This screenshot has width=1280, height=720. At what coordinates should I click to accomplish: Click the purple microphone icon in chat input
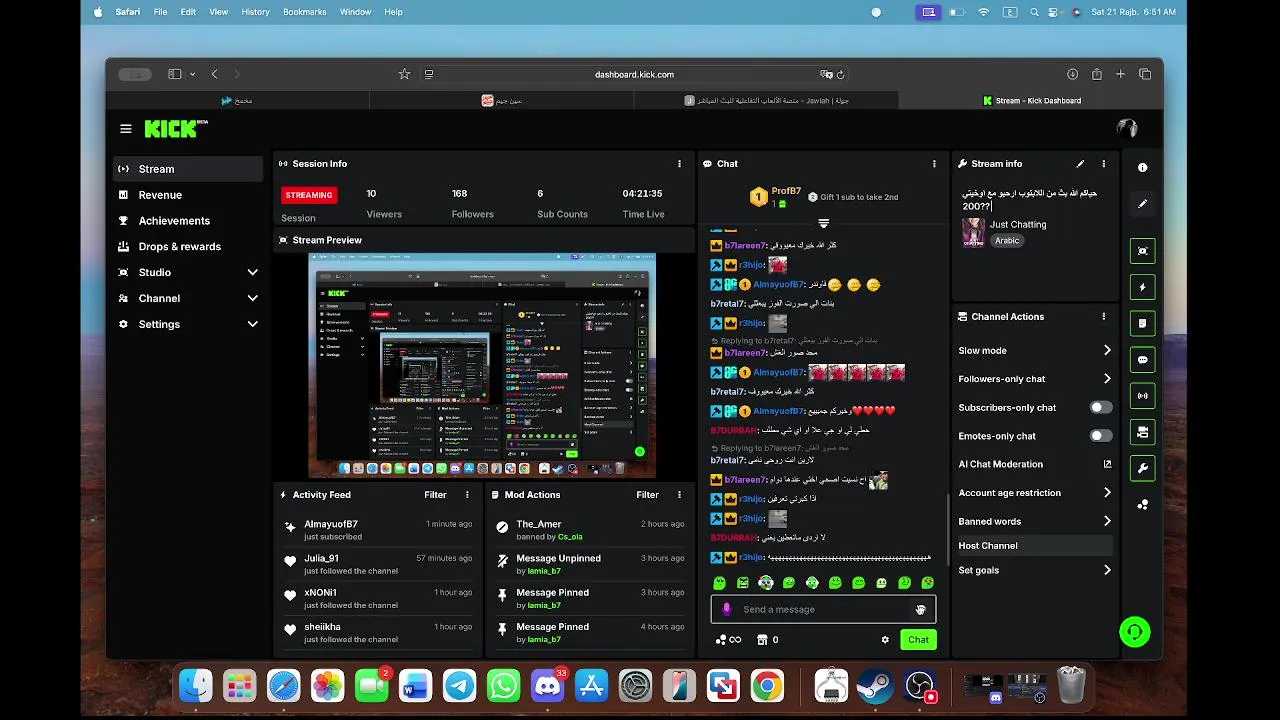[727, 609]
